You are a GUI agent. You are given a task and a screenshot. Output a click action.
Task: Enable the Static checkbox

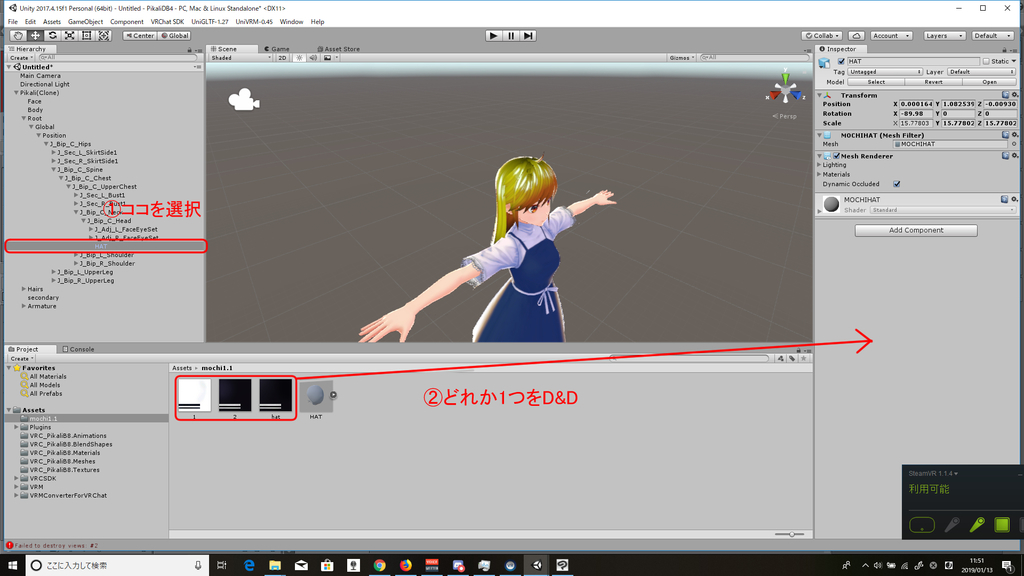(986, 61)
